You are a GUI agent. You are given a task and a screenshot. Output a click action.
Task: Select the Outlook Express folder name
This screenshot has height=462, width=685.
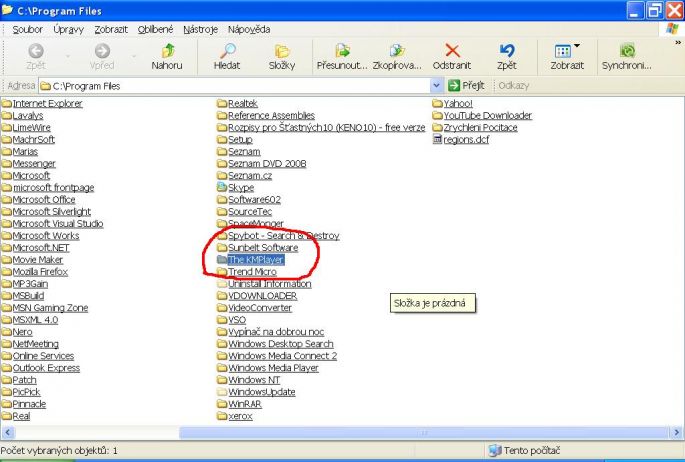coord(46,368)
